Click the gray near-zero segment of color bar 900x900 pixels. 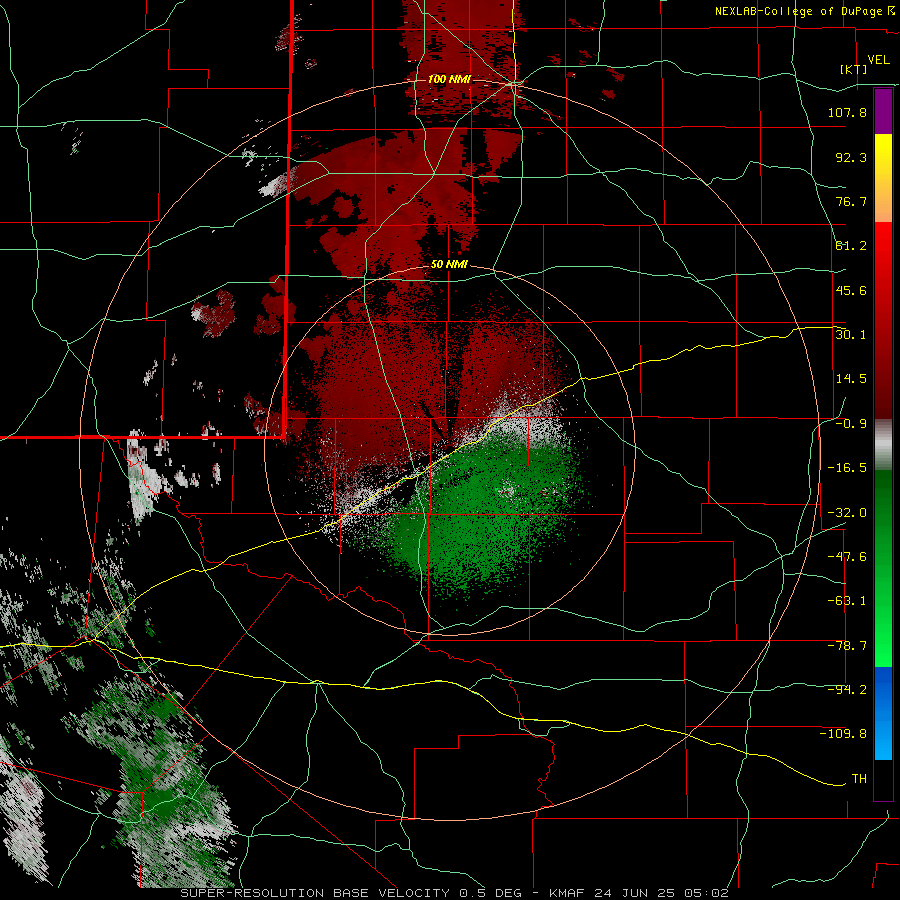pos(883,445)
